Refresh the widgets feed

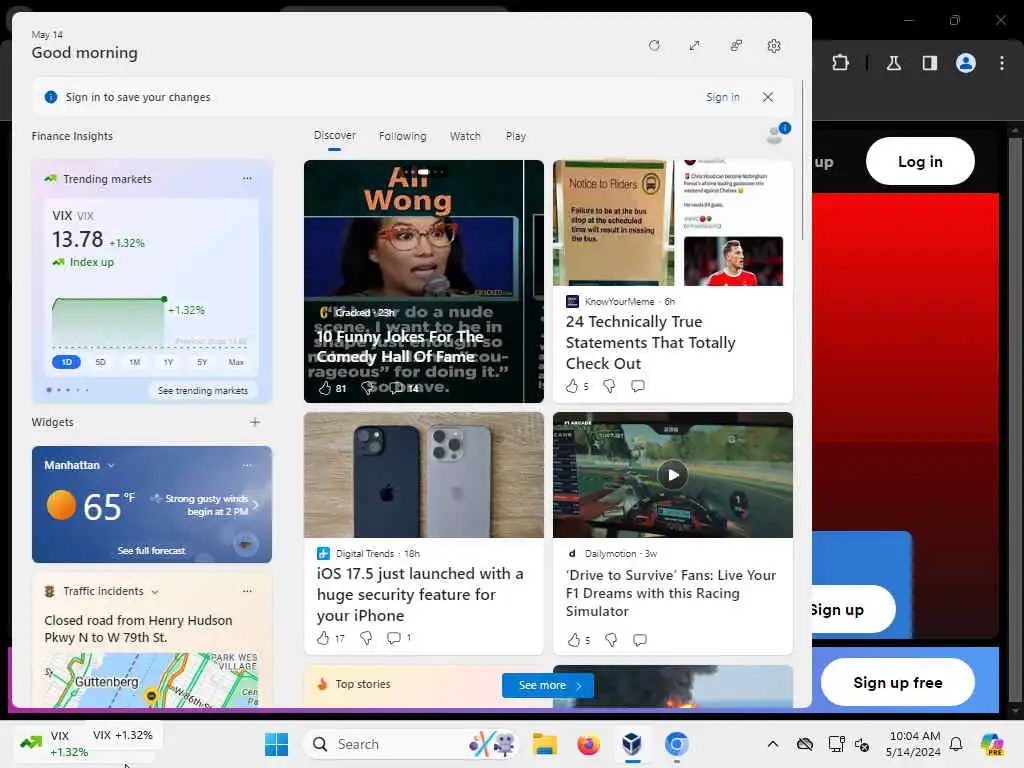[x=654, y=46]
